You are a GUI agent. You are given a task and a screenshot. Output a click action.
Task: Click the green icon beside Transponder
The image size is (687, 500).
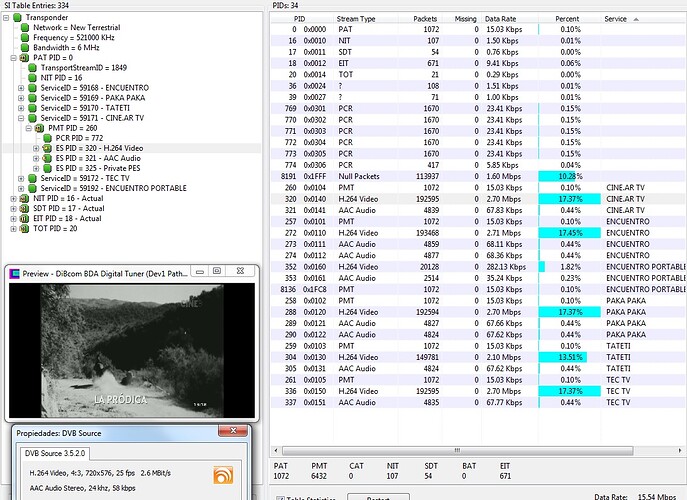pos(17,18)
